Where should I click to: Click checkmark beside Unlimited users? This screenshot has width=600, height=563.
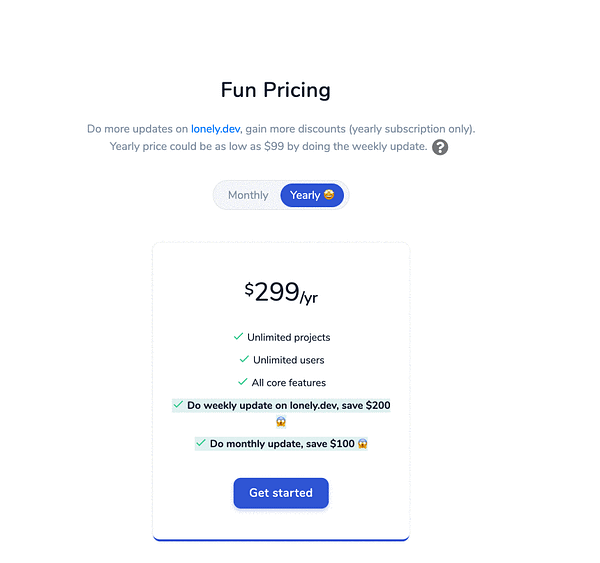click(244, 359)
